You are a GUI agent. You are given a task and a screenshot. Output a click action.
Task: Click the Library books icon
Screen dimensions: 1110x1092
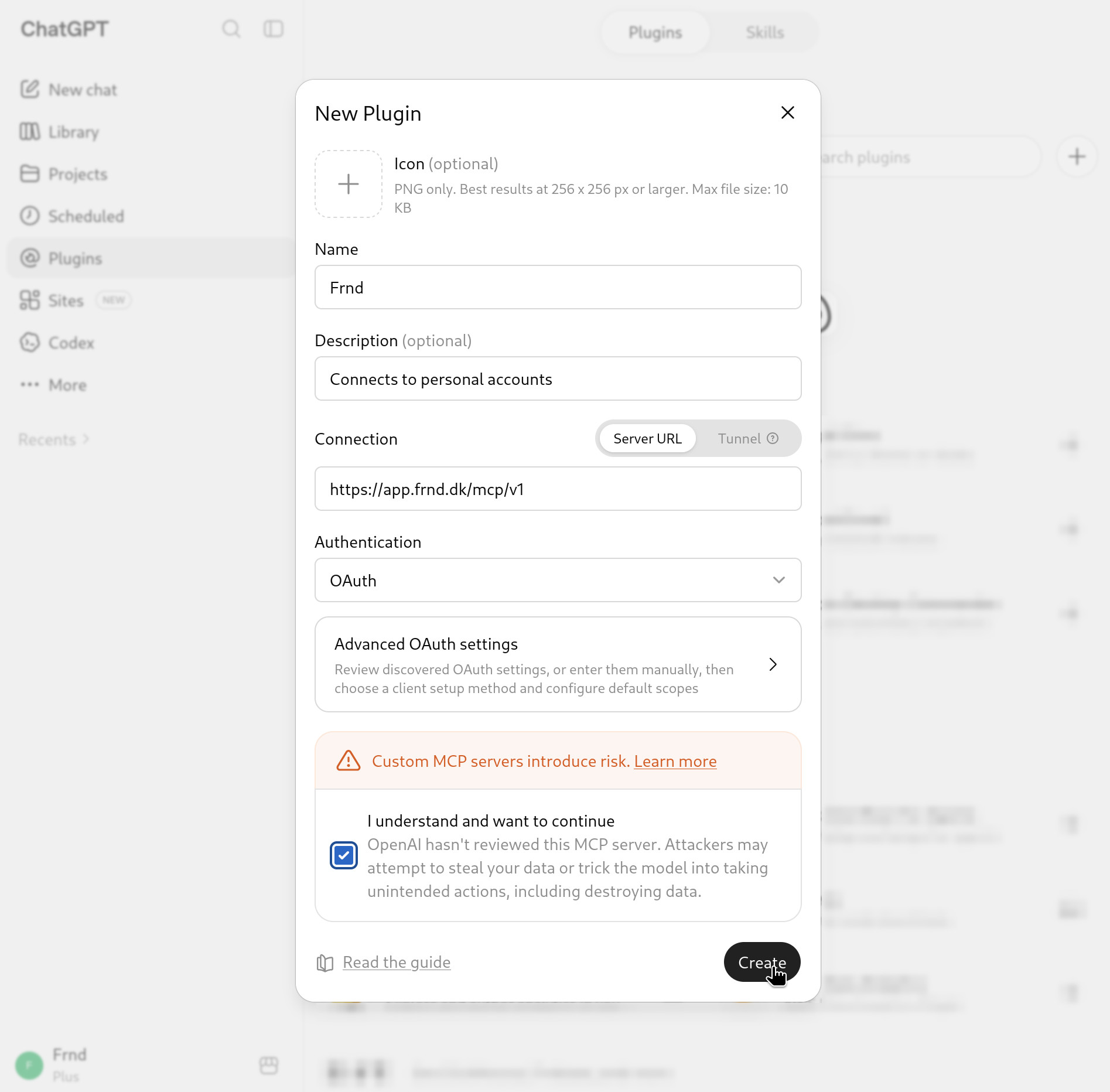pyautogui.click(x=30, y=131)
